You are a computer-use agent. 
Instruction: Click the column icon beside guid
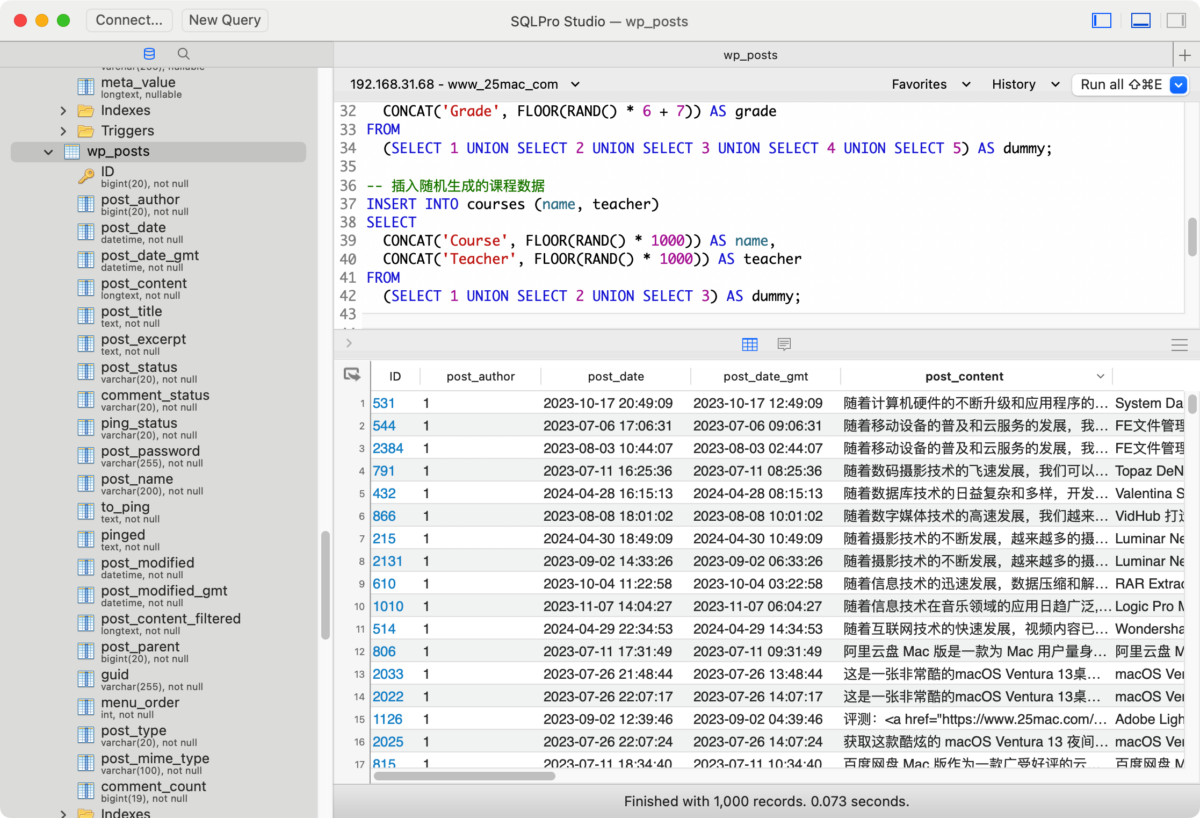click(x=86, y=680)
